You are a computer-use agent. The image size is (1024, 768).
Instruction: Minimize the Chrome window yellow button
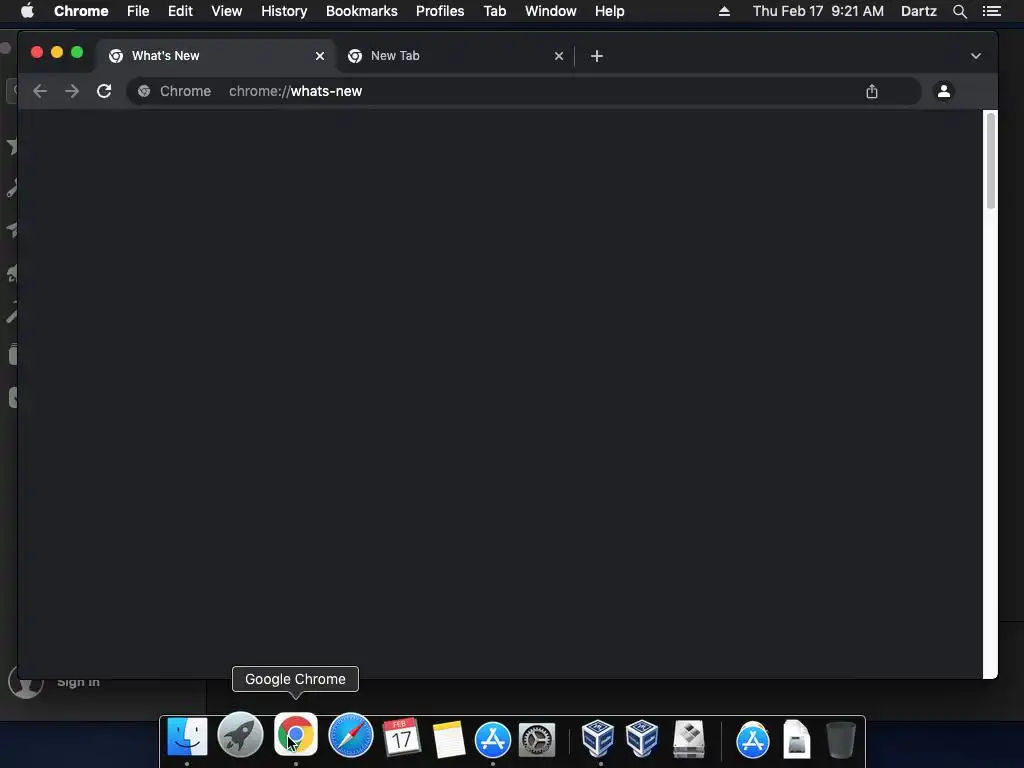57,52
